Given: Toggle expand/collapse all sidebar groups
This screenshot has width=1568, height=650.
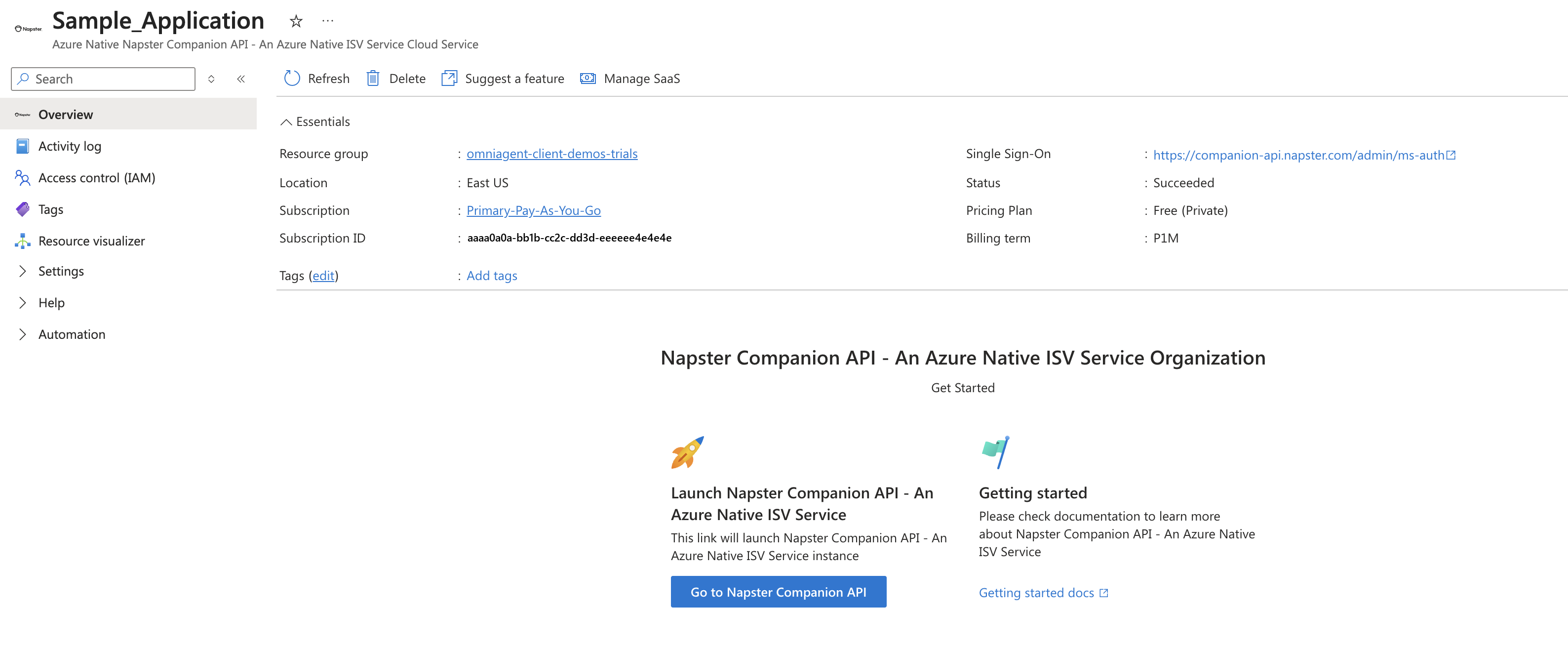Looking at the screenshot, I should 211,79.
